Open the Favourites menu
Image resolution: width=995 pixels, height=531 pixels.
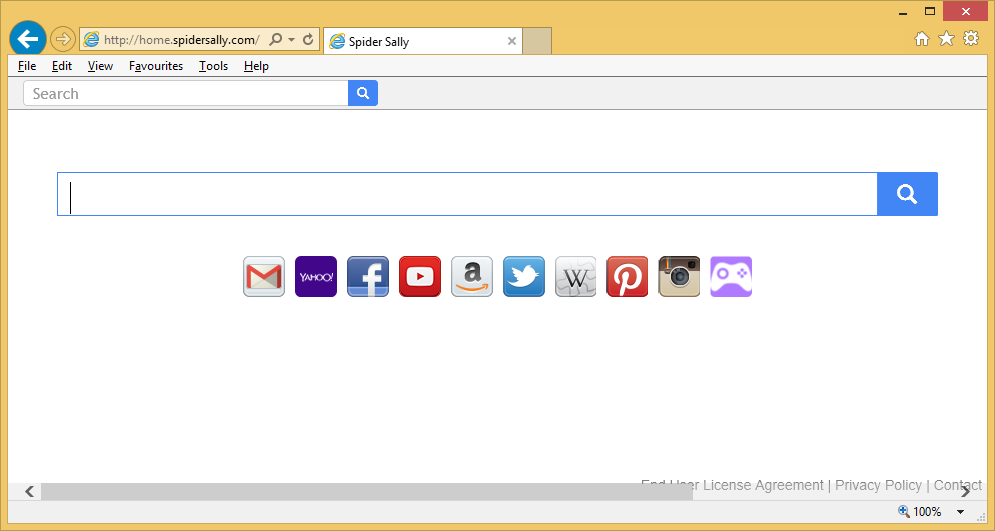[x=156, y=66]
